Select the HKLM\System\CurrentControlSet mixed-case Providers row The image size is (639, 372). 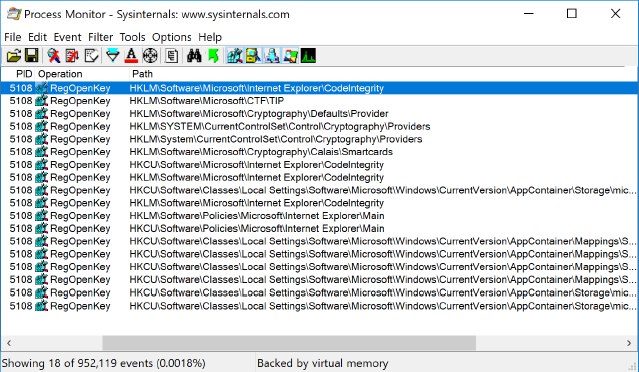[x=320, y=139]
